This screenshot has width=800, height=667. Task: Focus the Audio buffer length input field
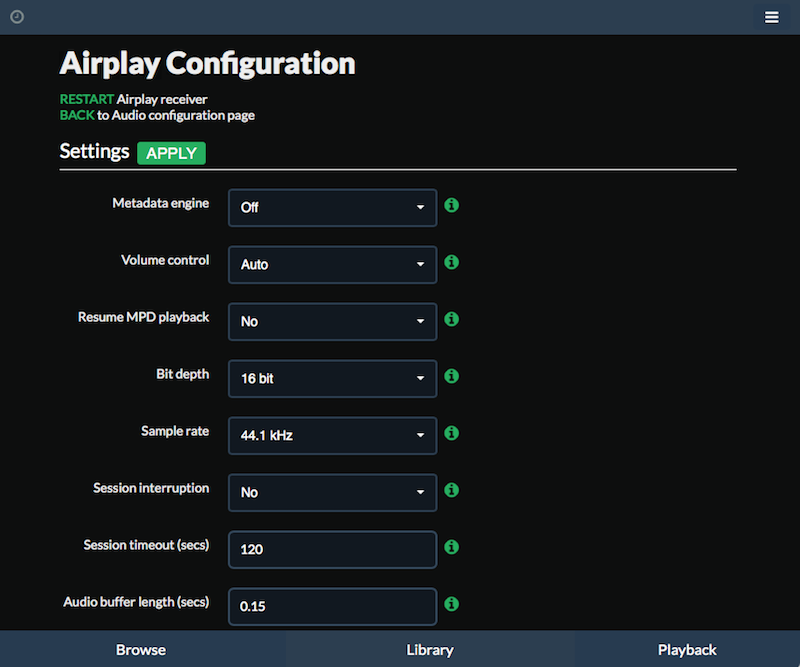click(333, 607)
